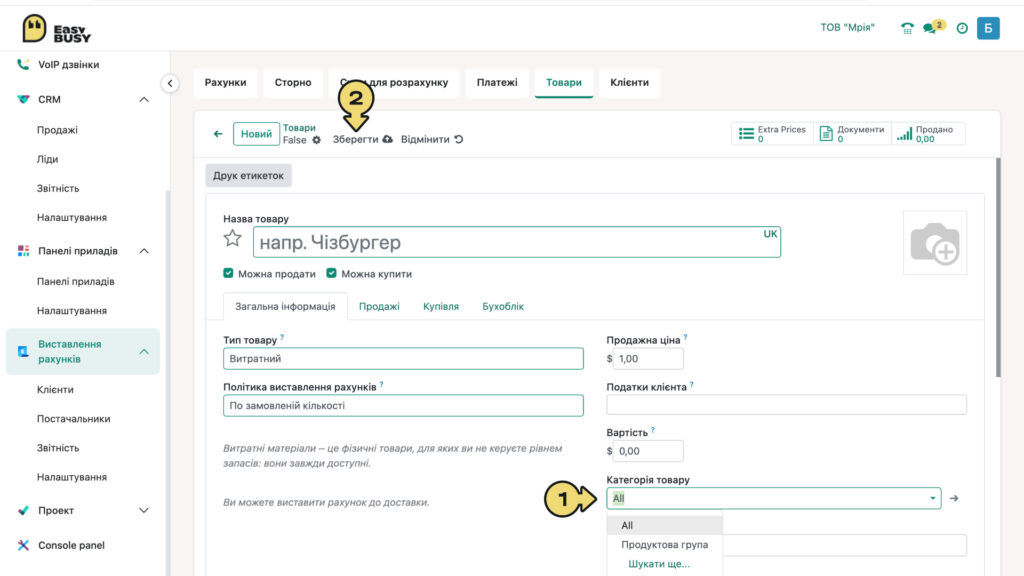Open the Бухоблік product tab
The image size is (1024, 576).
pyautogui.click(x=503, y=306)
